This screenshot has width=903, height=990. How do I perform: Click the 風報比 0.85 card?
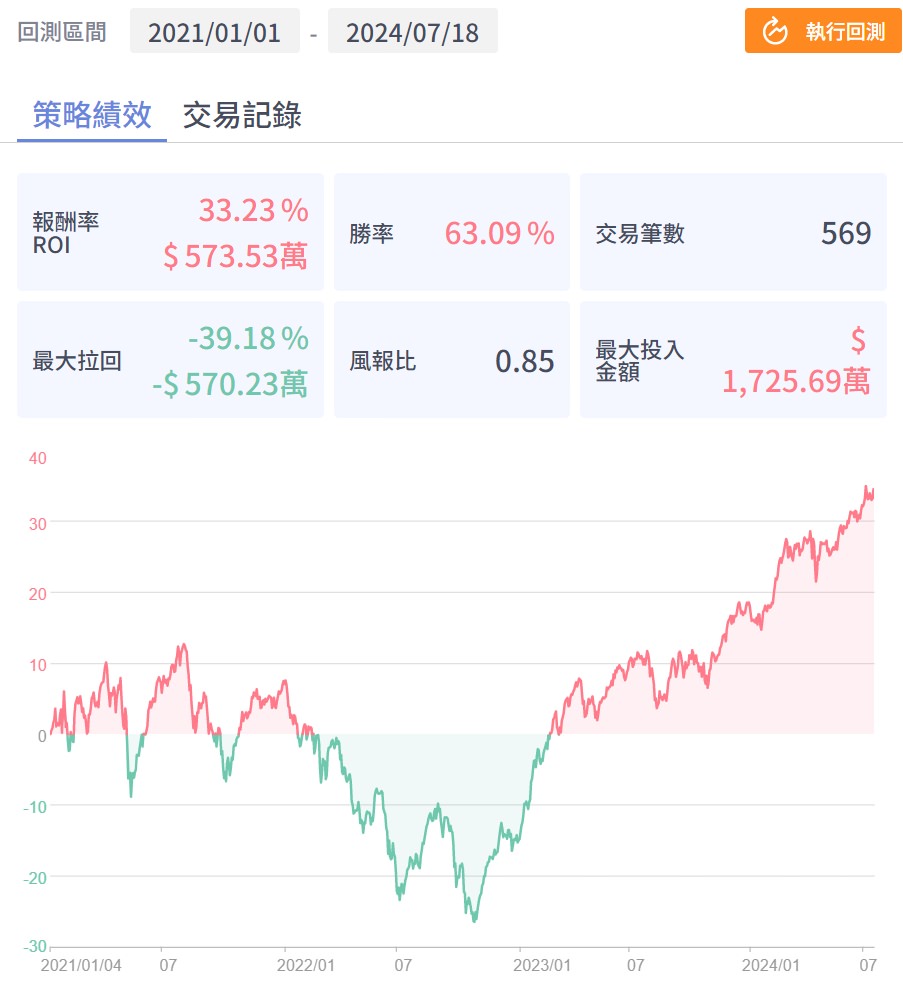point(451,360)
